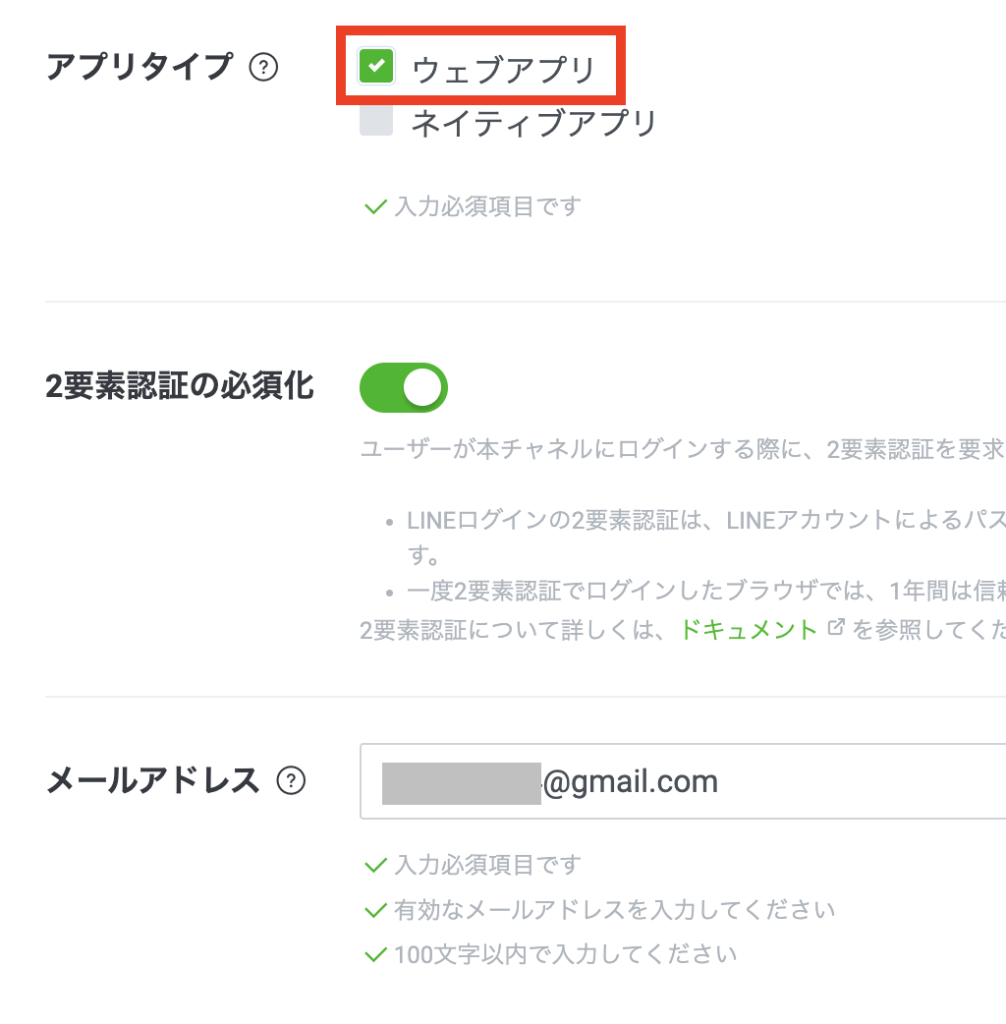Click the メールアドレス field label
1006x1024 pixels.
pos(152,780)
